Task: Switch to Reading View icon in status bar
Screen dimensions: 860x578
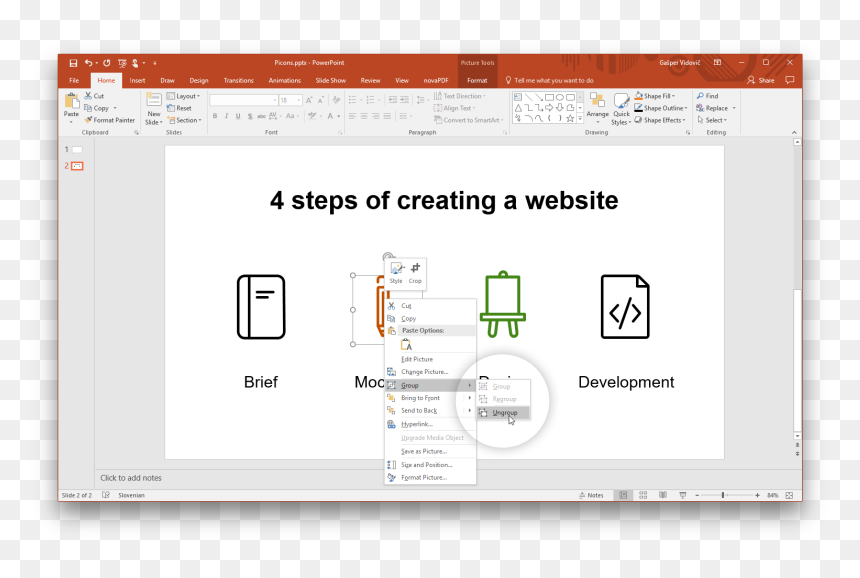Action: point(663,495)
